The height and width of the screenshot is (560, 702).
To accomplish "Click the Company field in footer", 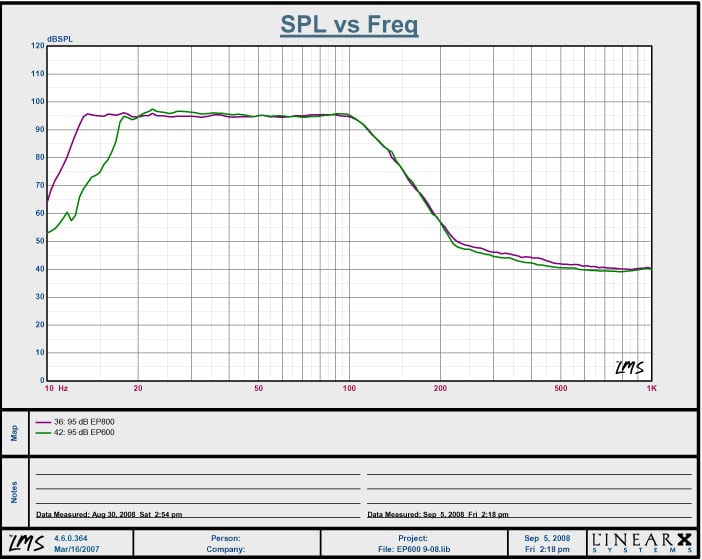I will (x=225, y=549).
